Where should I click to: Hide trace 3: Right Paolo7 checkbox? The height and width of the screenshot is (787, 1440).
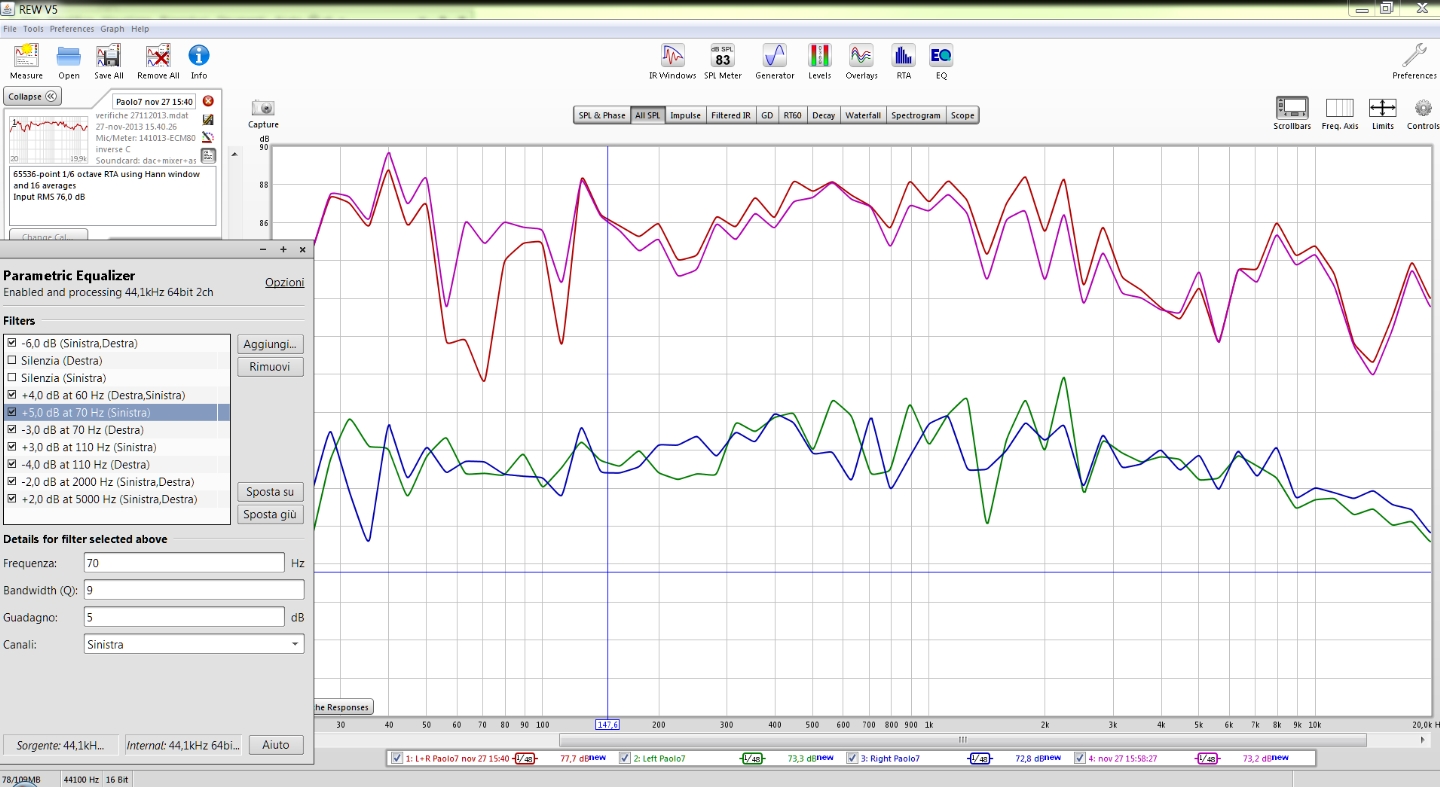pos(853,758)
